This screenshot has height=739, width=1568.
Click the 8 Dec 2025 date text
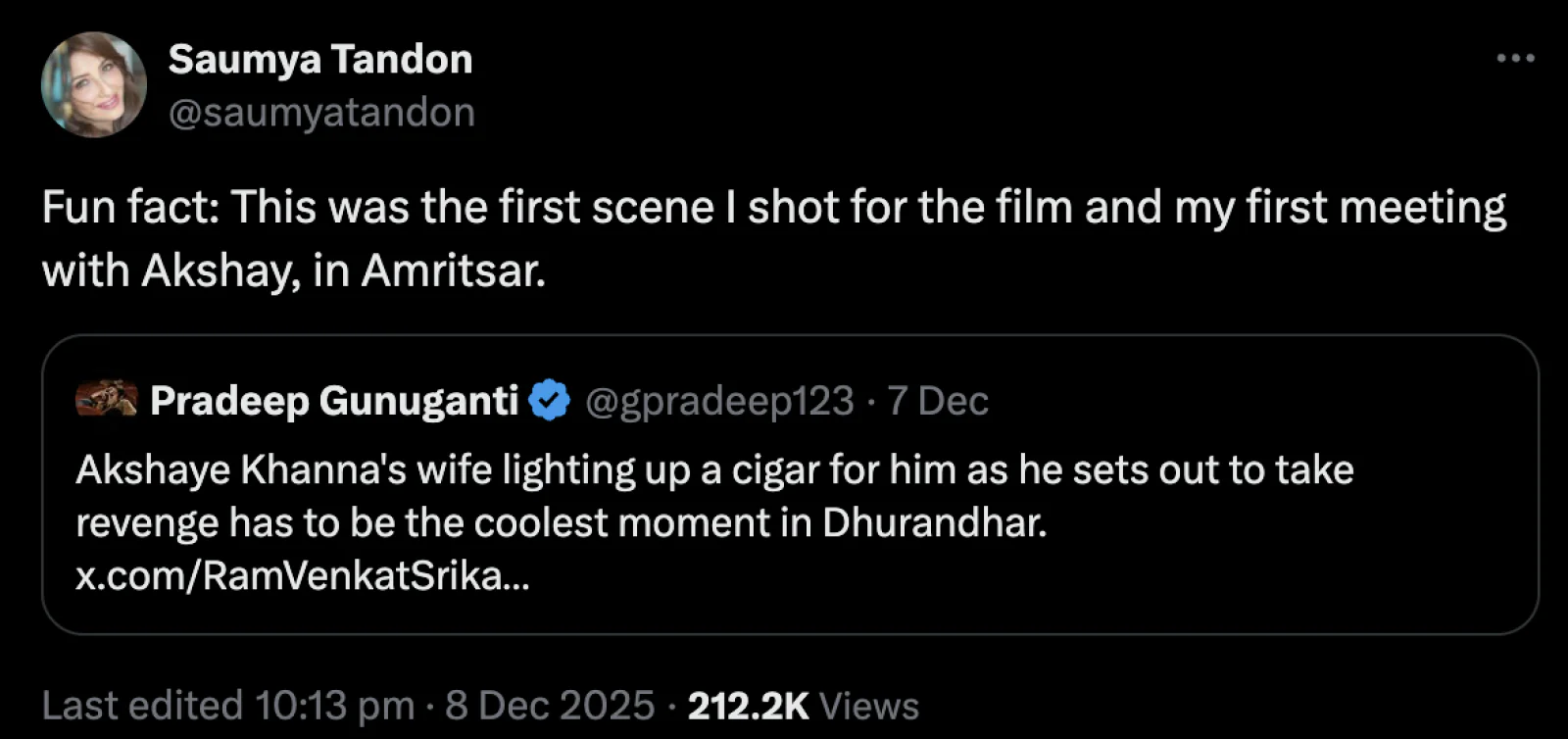tap(549, 704)
